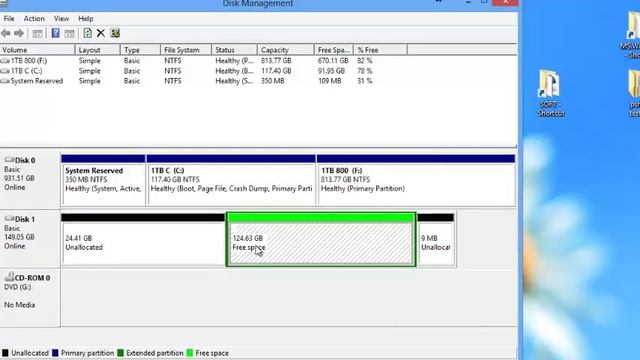Click the Show/Hide Console Tree toolbar icon
The height and width of the screenshot is (360, 640).
pos(37,33)
